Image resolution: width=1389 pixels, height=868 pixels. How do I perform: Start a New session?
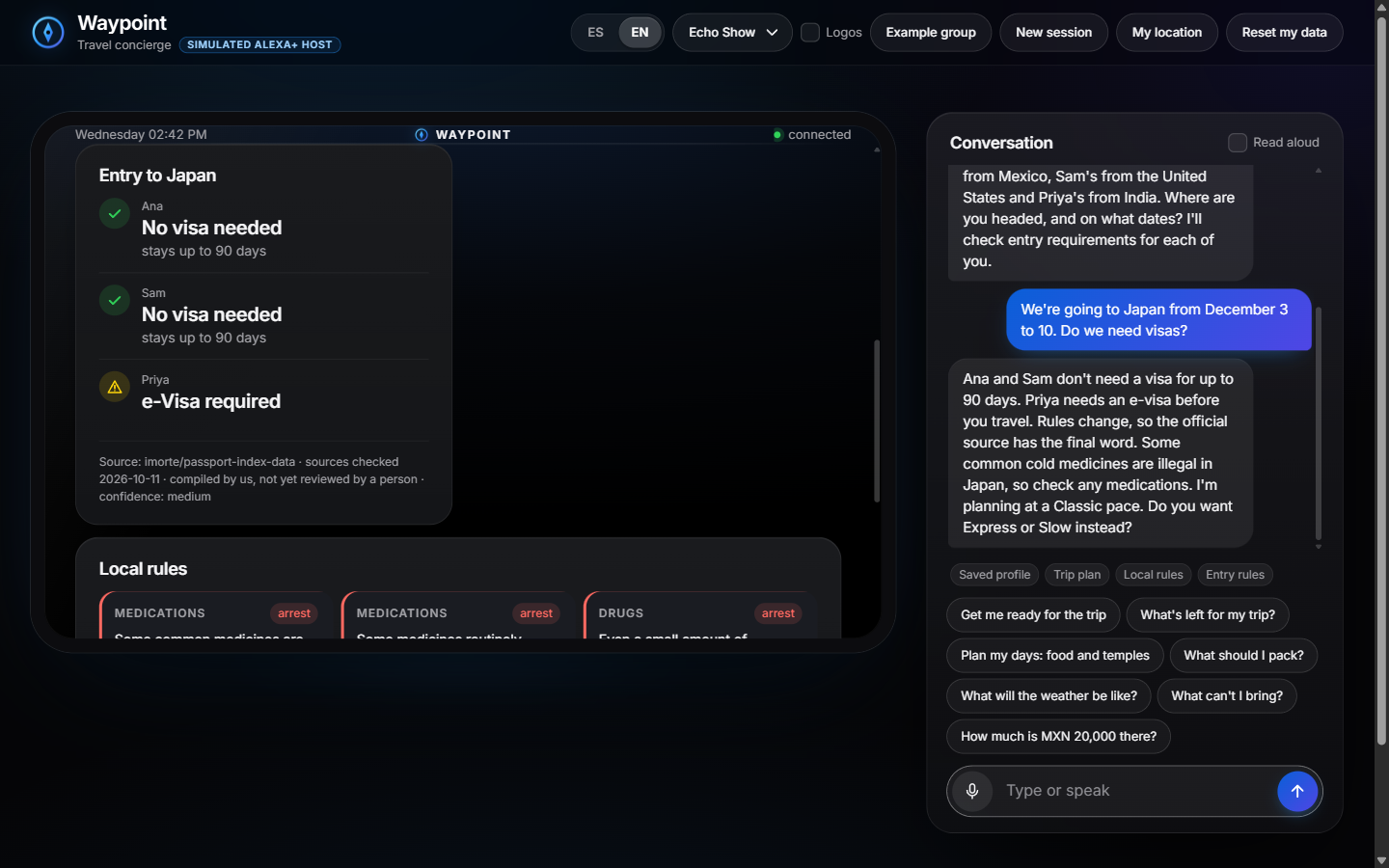[1053, 32]
